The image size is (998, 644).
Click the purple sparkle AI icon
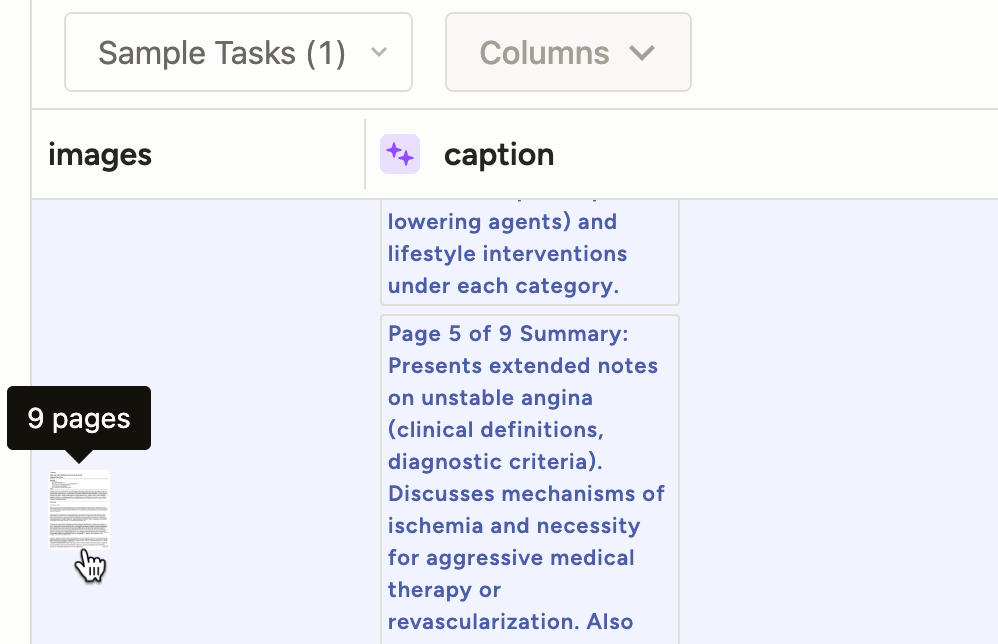click(x=400, y=154)
